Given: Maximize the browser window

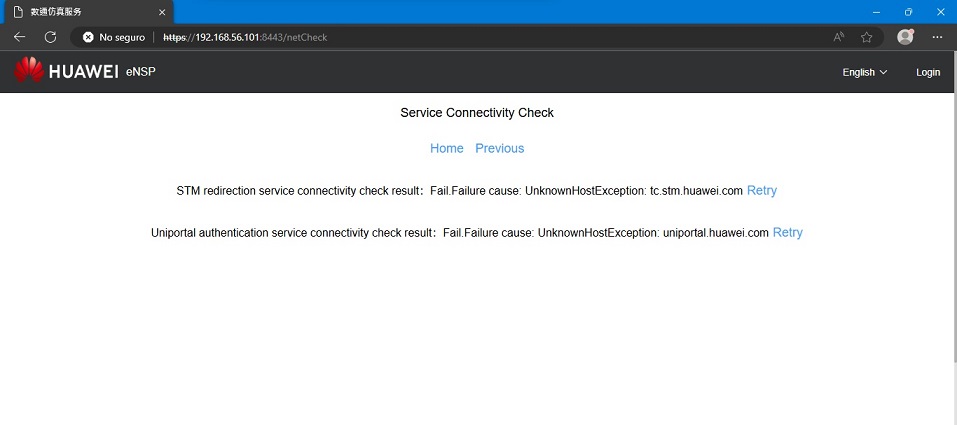Looking at the screenshot, I should [908, 12].
